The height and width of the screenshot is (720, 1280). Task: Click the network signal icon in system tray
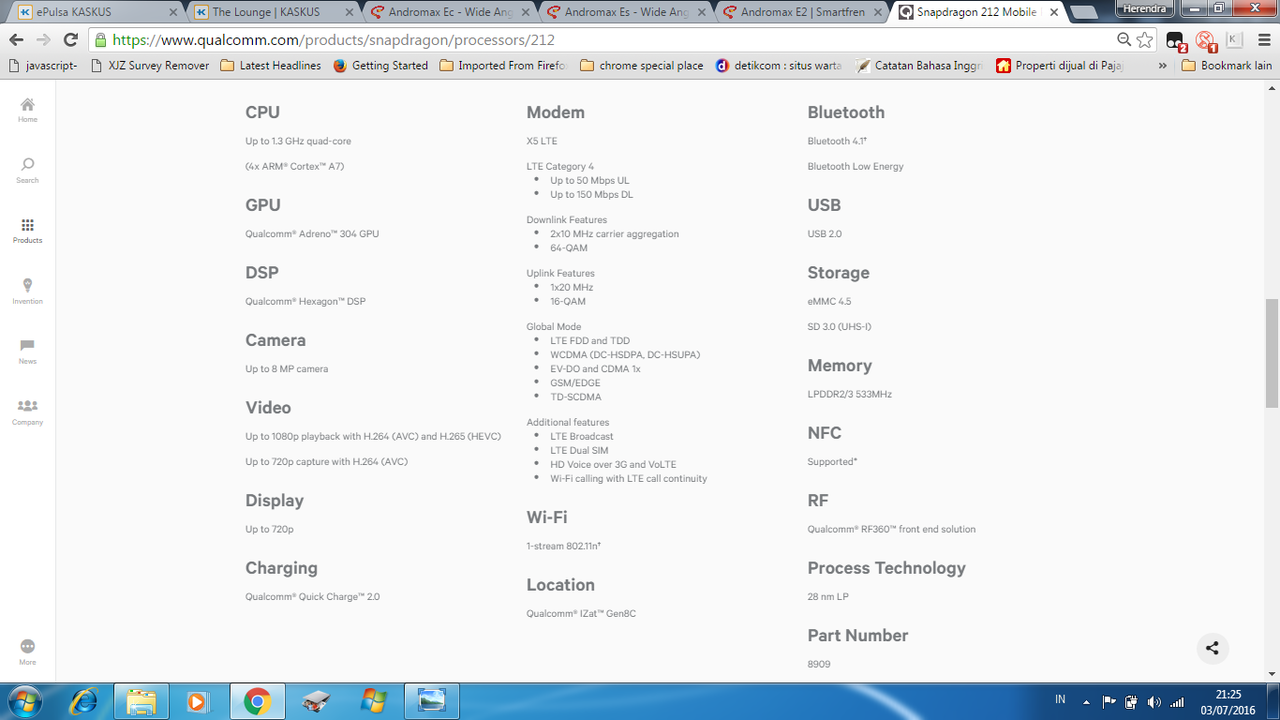pos(1177,702)
